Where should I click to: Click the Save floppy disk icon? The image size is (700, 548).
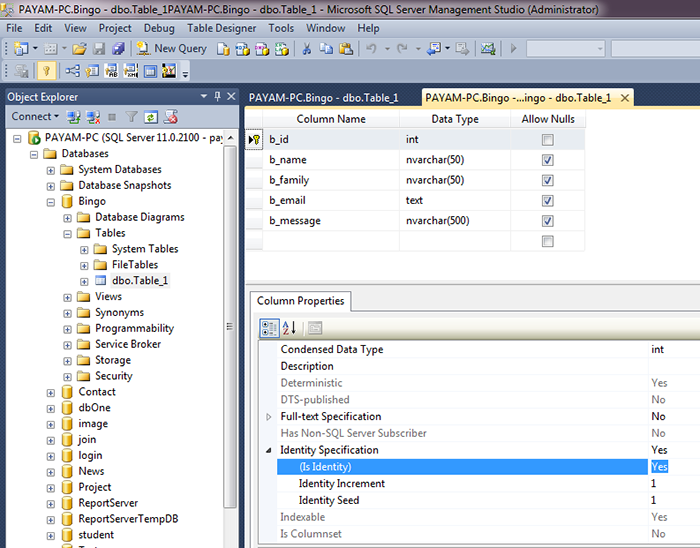tap(99, 48)
